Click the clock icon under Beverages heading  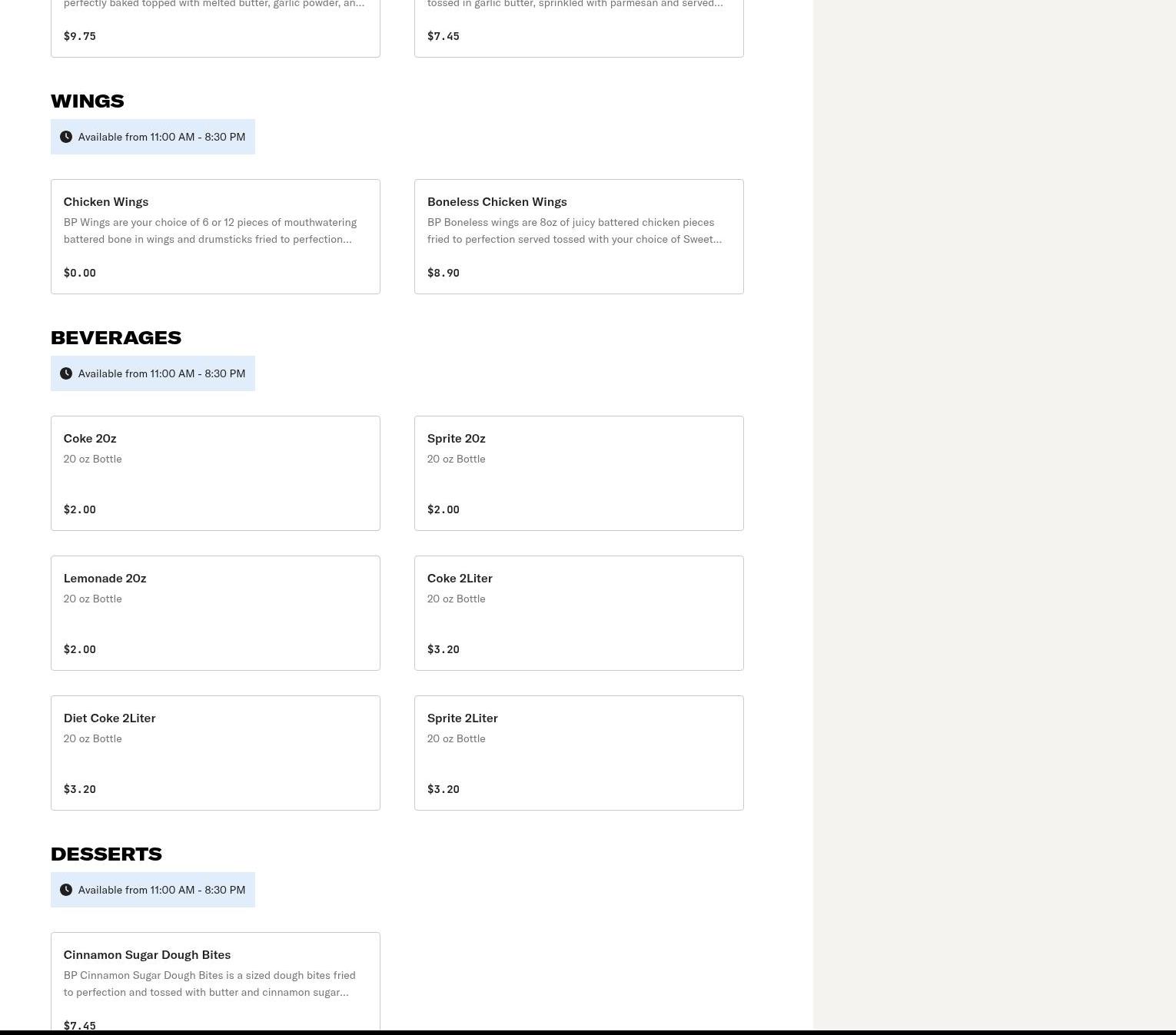coord(66,373)
